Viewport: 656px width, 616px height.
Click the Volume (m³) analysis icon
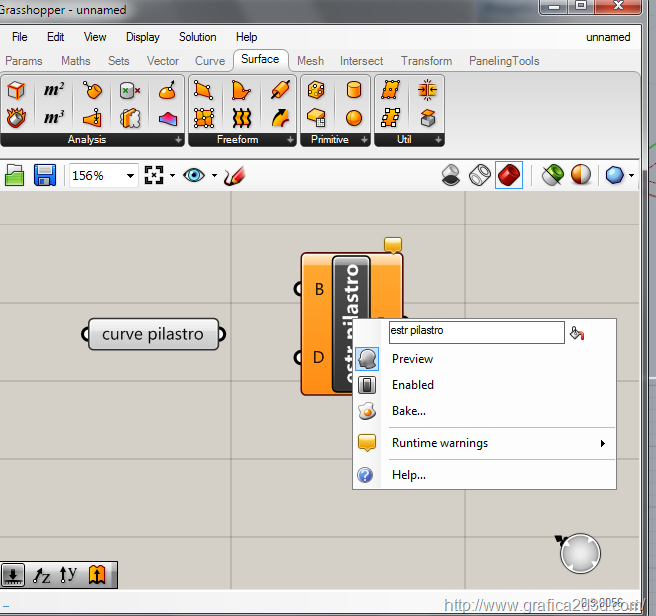[52, 118]
